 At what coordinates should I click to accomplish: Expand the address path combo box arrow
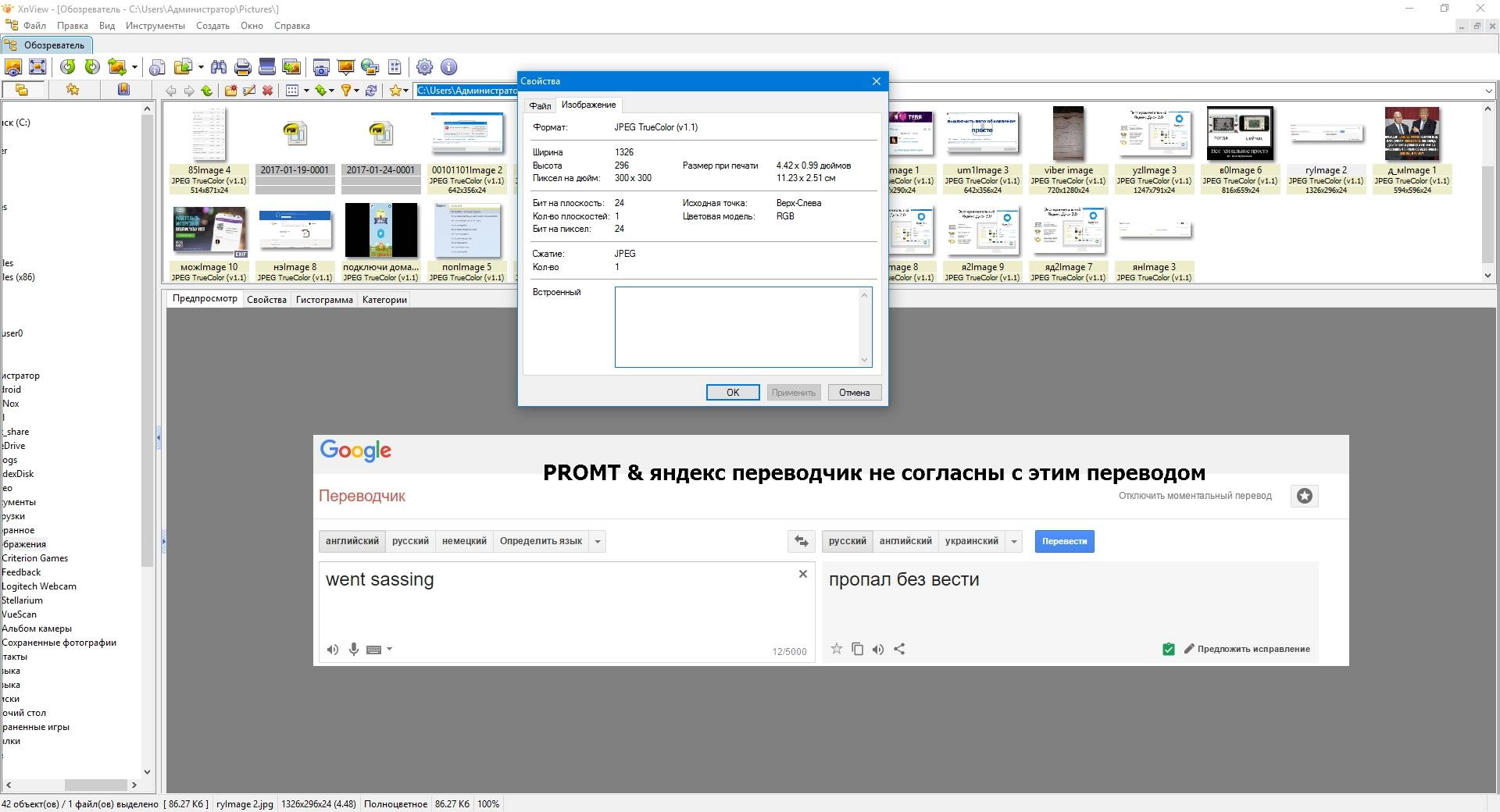tap(1487, 91)
